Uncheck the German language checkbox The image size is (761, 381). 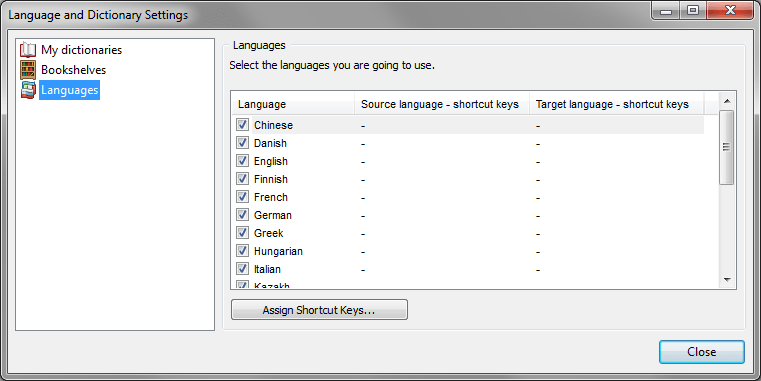pyautogui.click(x=243, y=215)
